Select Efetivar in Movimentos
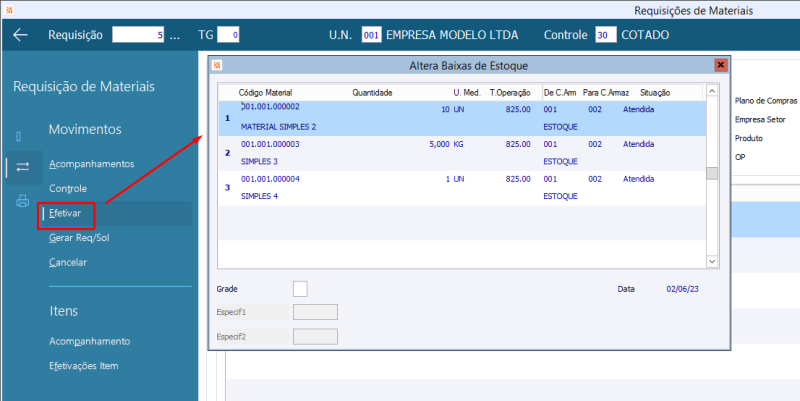This screenshot has height=401, width=800. click(x=65, y=213)
